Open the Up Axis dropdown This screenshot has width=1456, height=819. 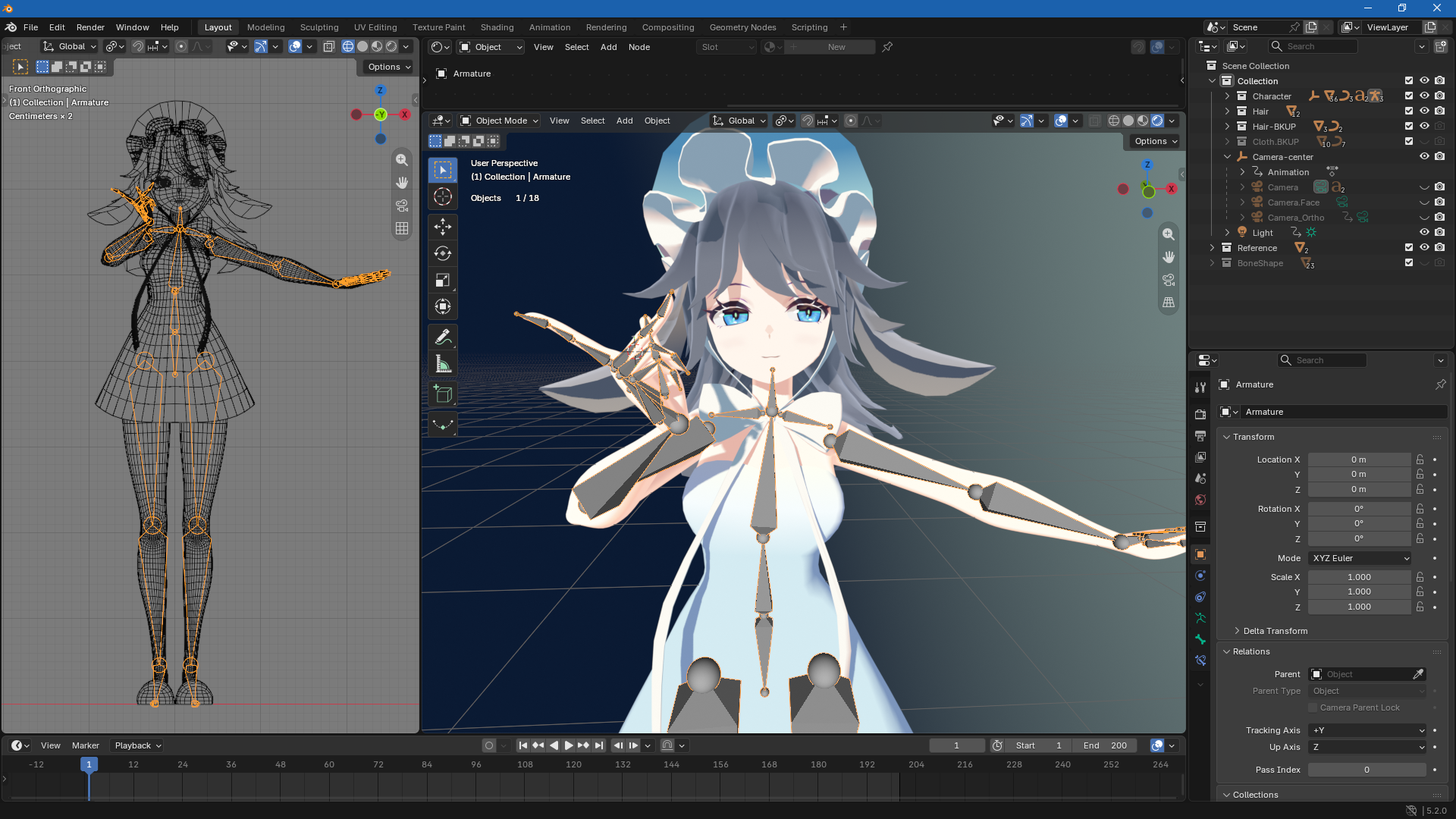coord(1368,747)
